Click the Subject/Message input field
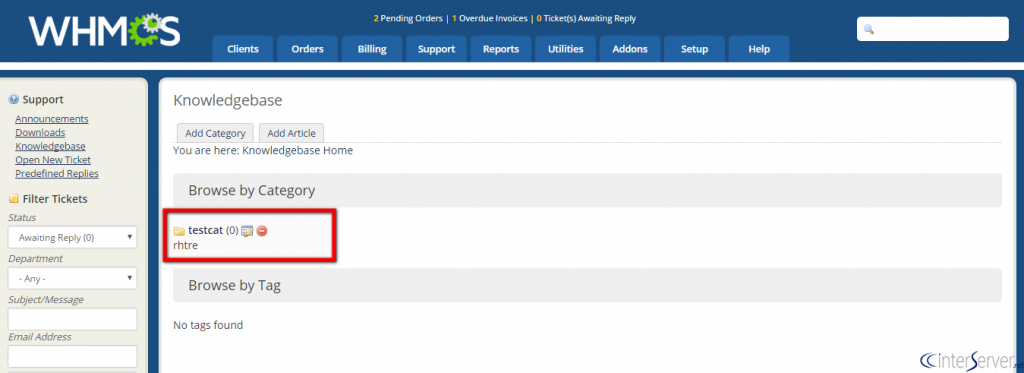This screenshot has height=373, width=1024. (72, 319)
